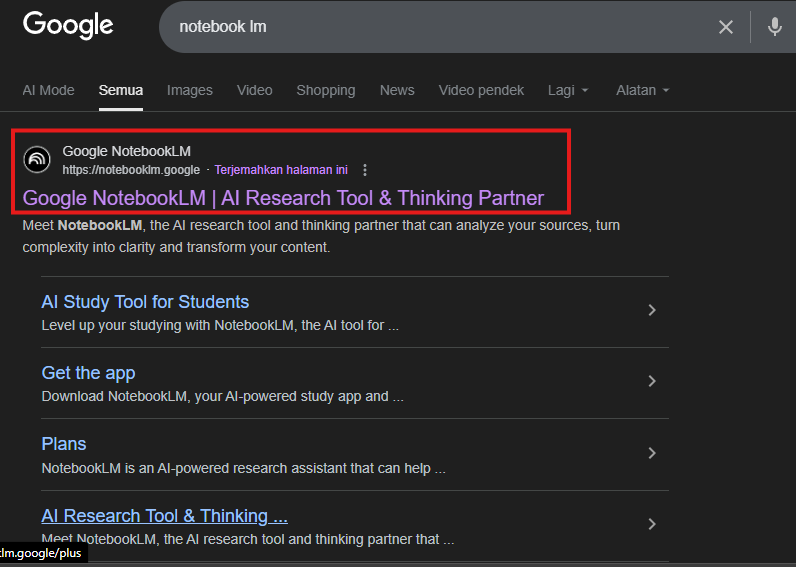Clear the search box with X icon
The width and height of the screenshot is (796, 567).
726,27
